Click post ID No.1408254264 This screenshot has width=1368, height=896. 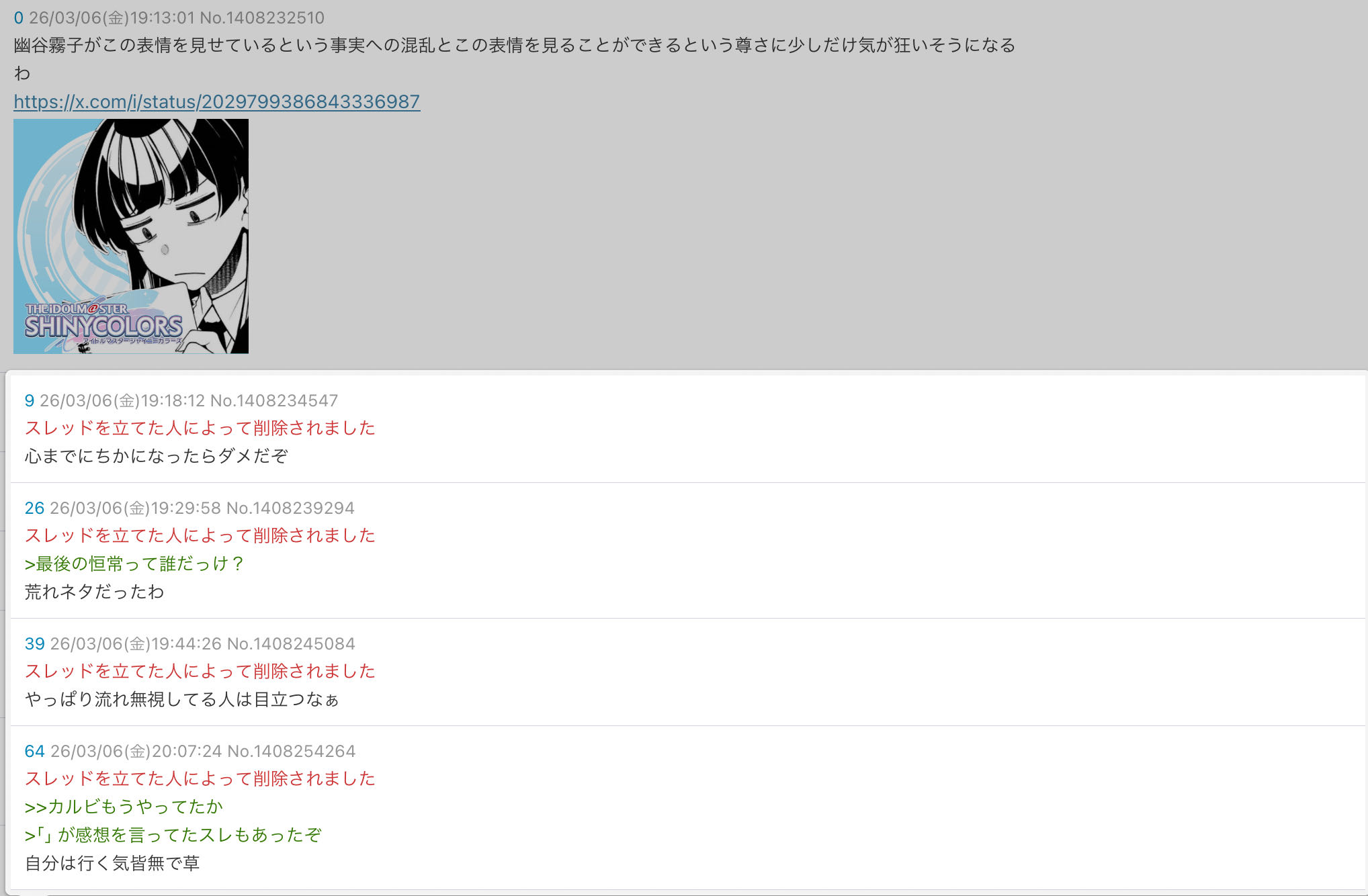click(x=291, y=751)
